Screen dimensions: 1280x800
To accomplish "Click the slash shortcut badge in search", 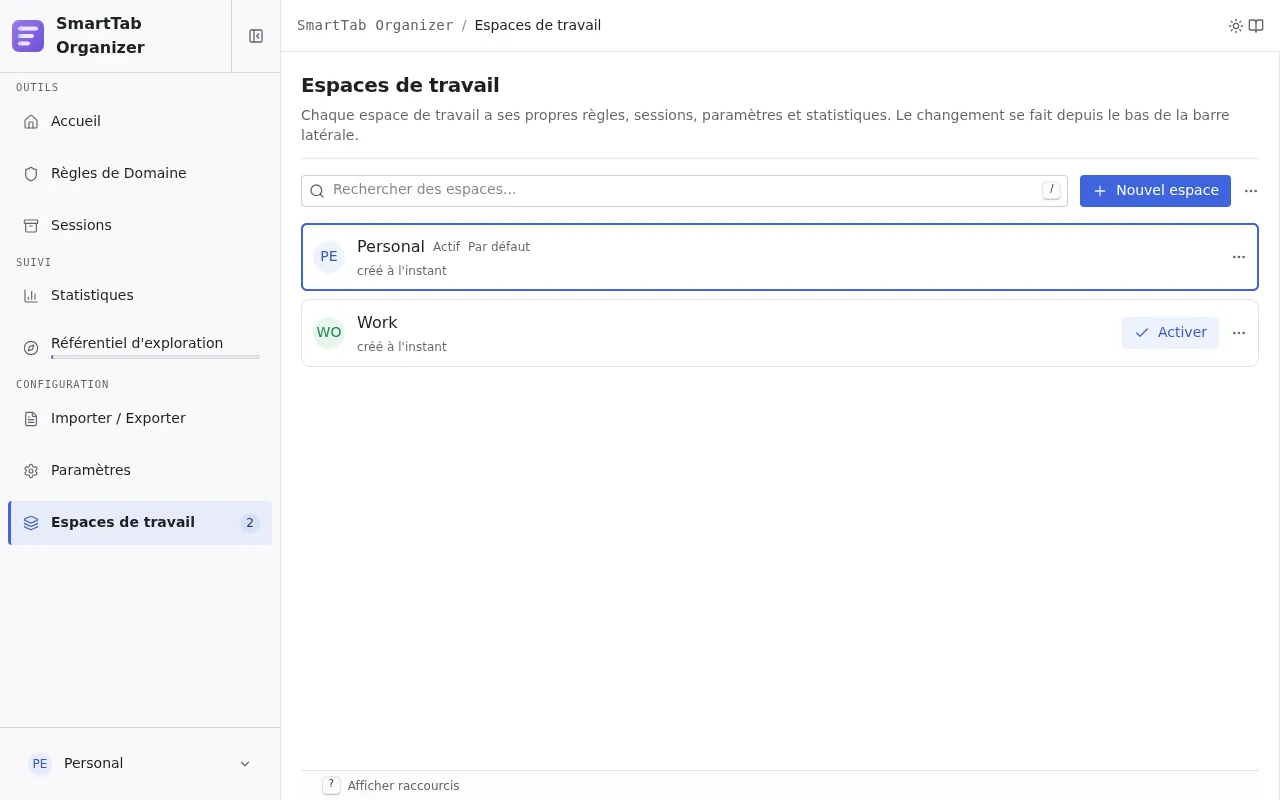I will [x=1051, y=190].
